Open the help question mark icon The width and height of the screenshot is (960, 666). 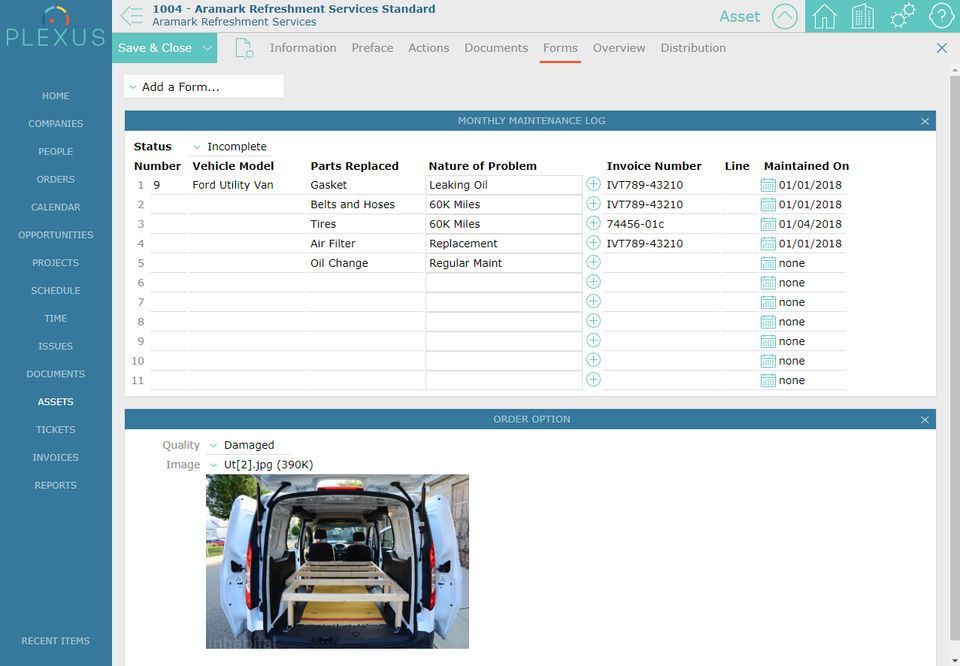click(x=941, y=16)
